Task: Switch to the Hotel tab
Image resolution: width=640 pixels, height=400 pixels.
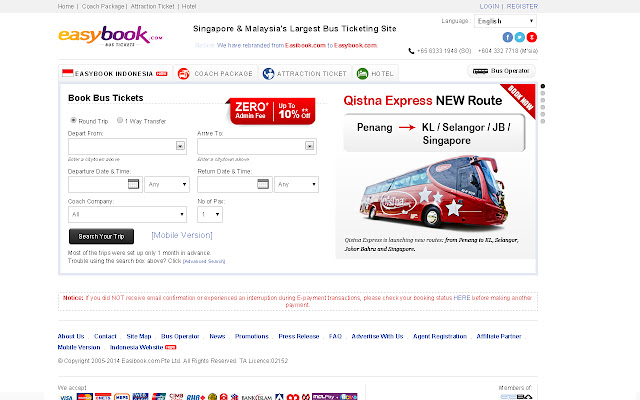Action: pyautogui.click(x=375, y=73)
